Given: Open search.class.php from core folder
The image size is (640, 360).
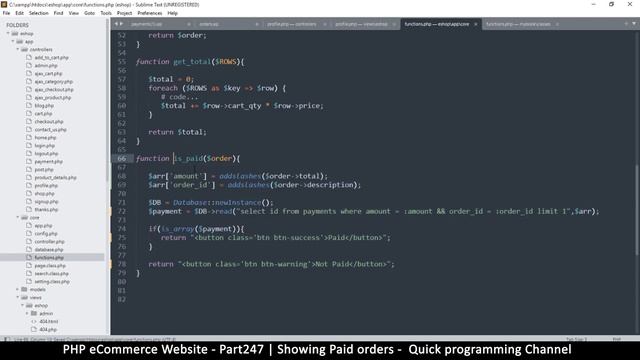Looking at the screenshot, I should coord(51,273).
